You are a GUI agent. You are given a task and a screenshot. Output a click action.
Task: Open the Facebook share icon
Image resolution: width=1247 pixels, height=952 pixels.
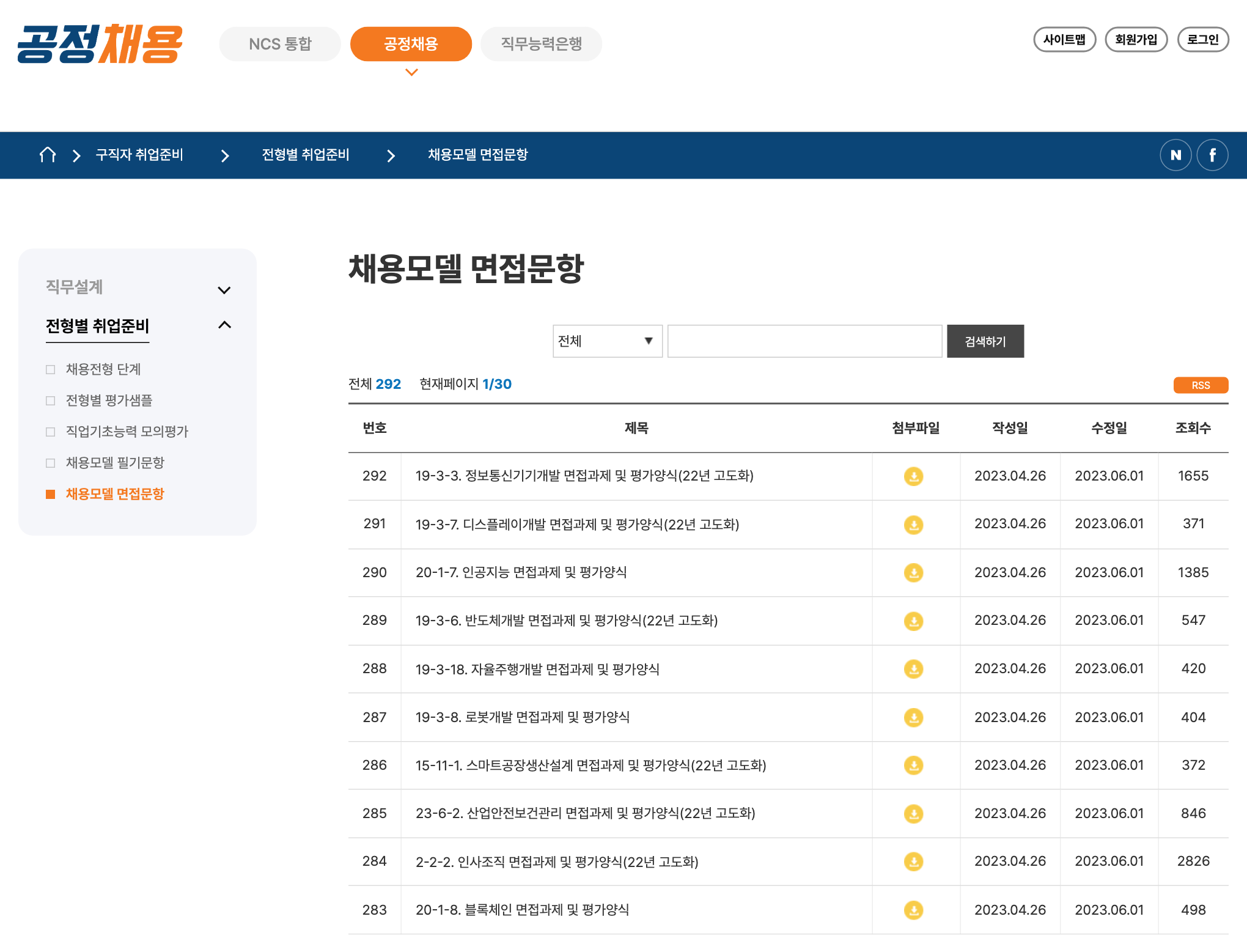[1212, 155]
